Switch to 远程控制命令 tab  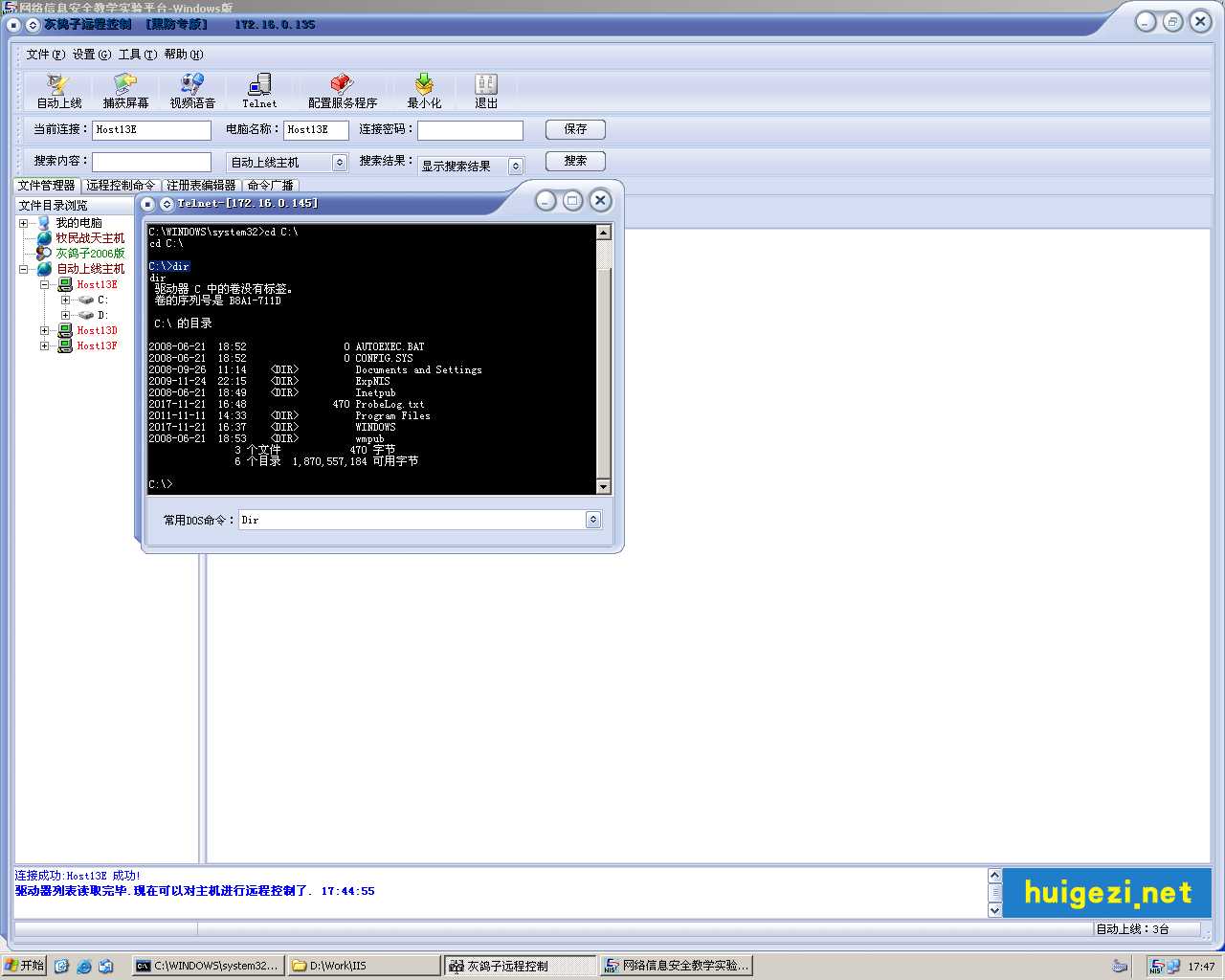tap(121, 185)
